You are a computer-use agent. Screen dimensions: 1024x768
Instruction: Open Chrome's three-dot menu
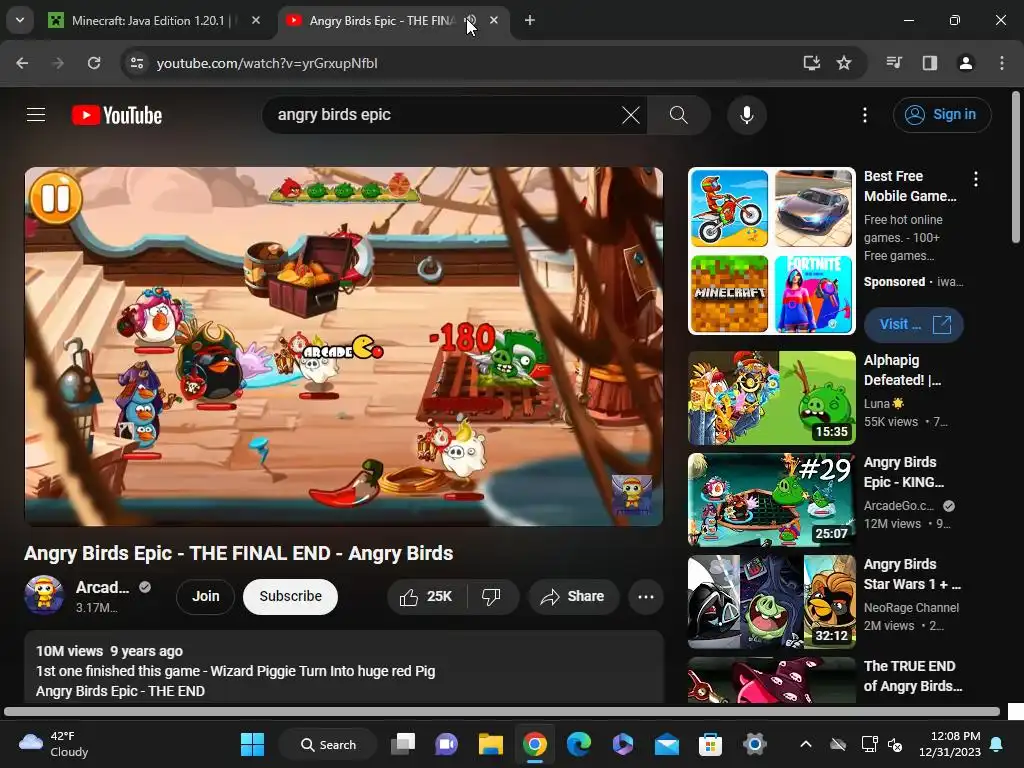click(x=1002, y=63)
